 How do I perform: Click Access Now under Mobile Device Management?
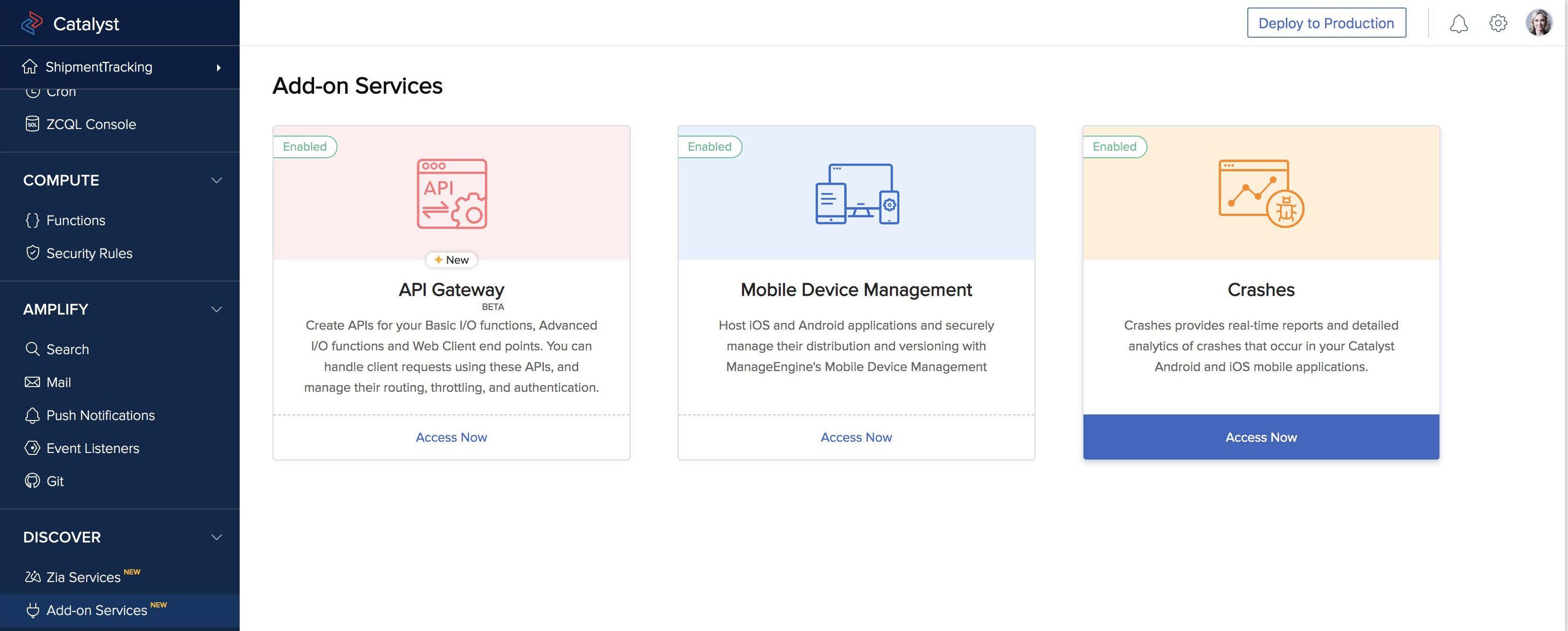point(856,437)
